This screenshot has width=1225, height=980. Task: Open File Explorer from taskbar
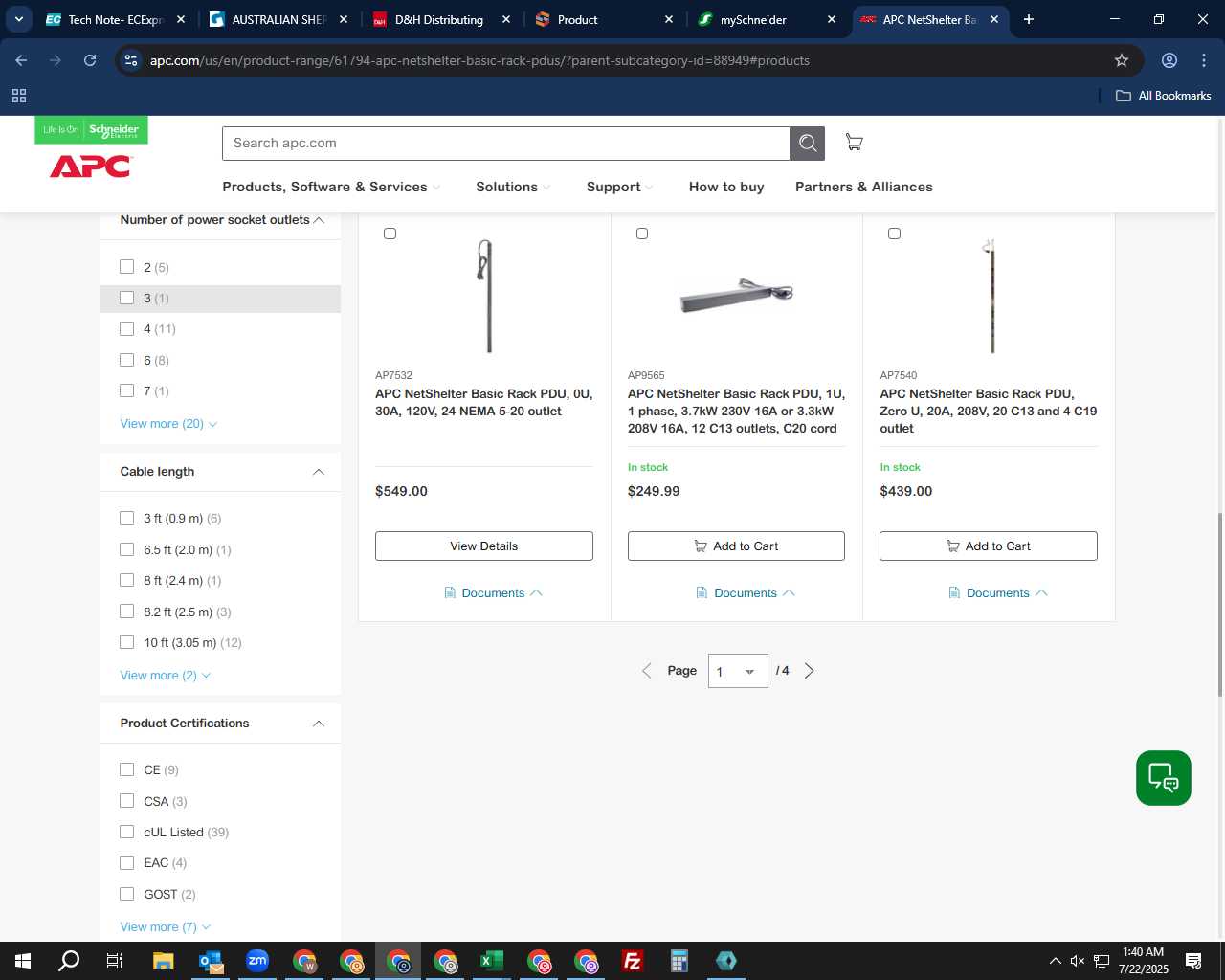(164, 961)
